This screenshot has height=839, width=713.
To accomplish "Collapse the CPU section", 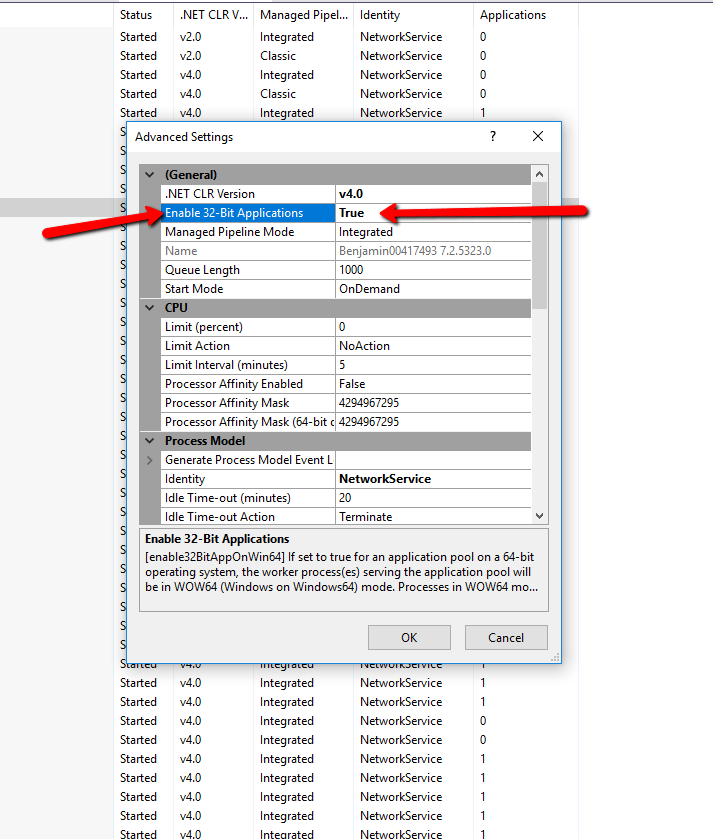I will [x=150, y=308].
